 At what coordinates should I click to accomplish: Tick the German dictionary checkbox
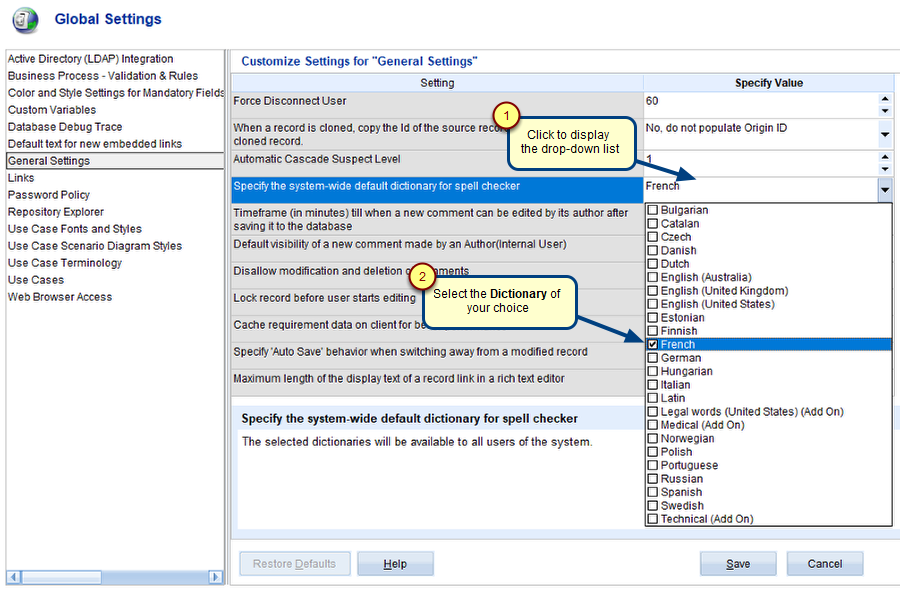point(653,357)
